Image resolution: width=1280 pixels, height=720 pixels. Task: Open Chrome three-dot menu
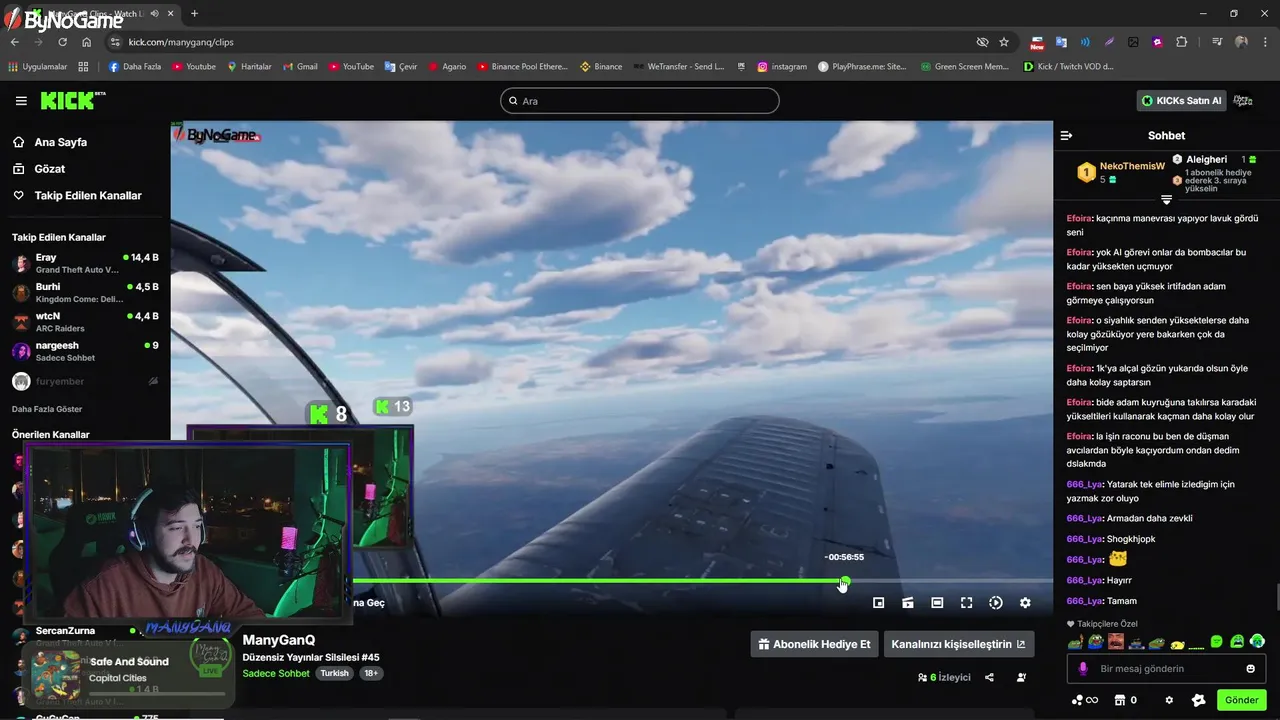pyautogui.click(x=1264, y=42)
